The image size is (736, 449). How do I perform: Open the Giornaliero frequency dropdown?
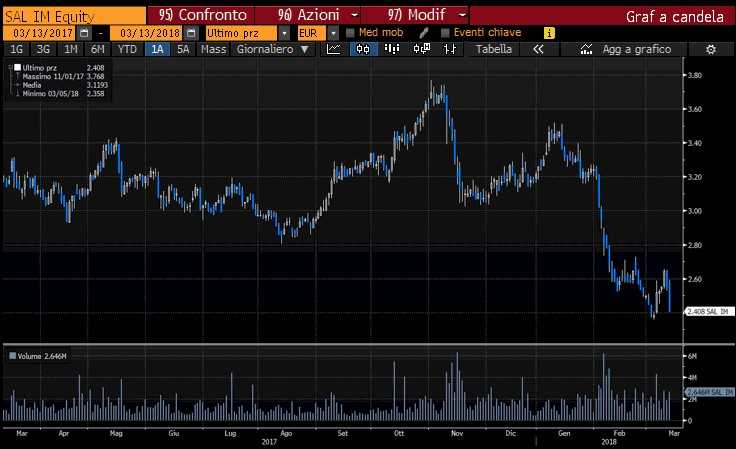(x=270, y=49)
